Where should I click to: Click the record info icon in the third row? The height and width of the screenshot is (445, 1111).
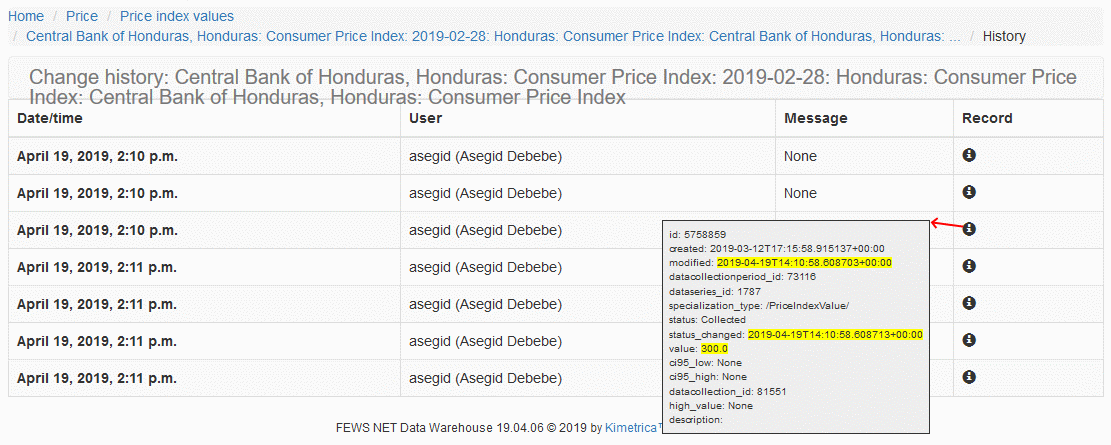tap(969, 229)
